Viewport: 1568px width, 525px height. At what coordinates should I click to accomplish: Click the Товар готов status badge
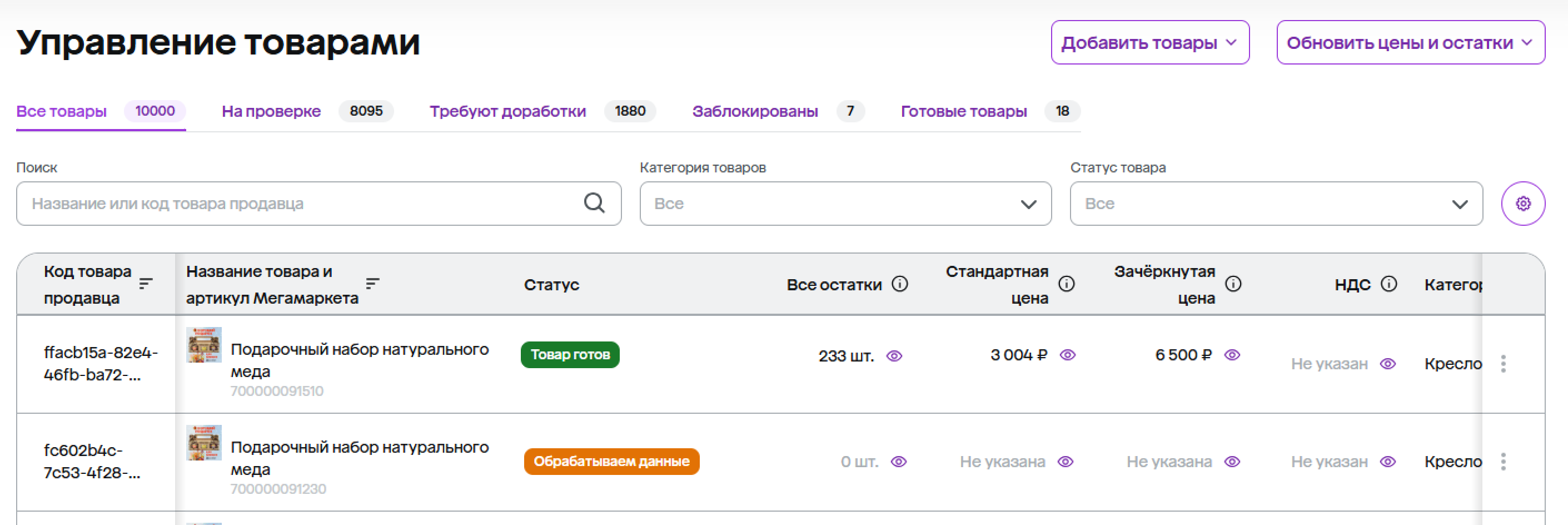(570, 354)
